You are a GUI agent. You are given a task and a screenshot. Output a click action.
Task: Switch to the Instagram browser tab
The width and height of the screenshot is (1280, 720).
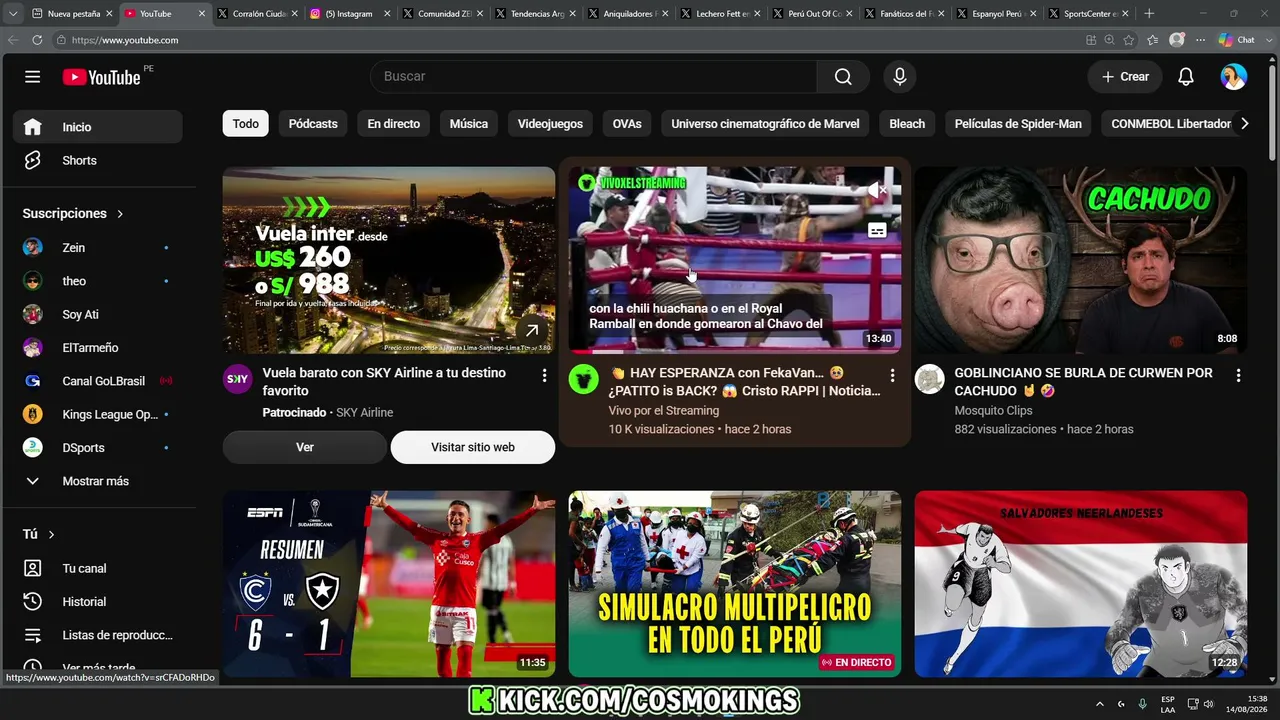349,14
